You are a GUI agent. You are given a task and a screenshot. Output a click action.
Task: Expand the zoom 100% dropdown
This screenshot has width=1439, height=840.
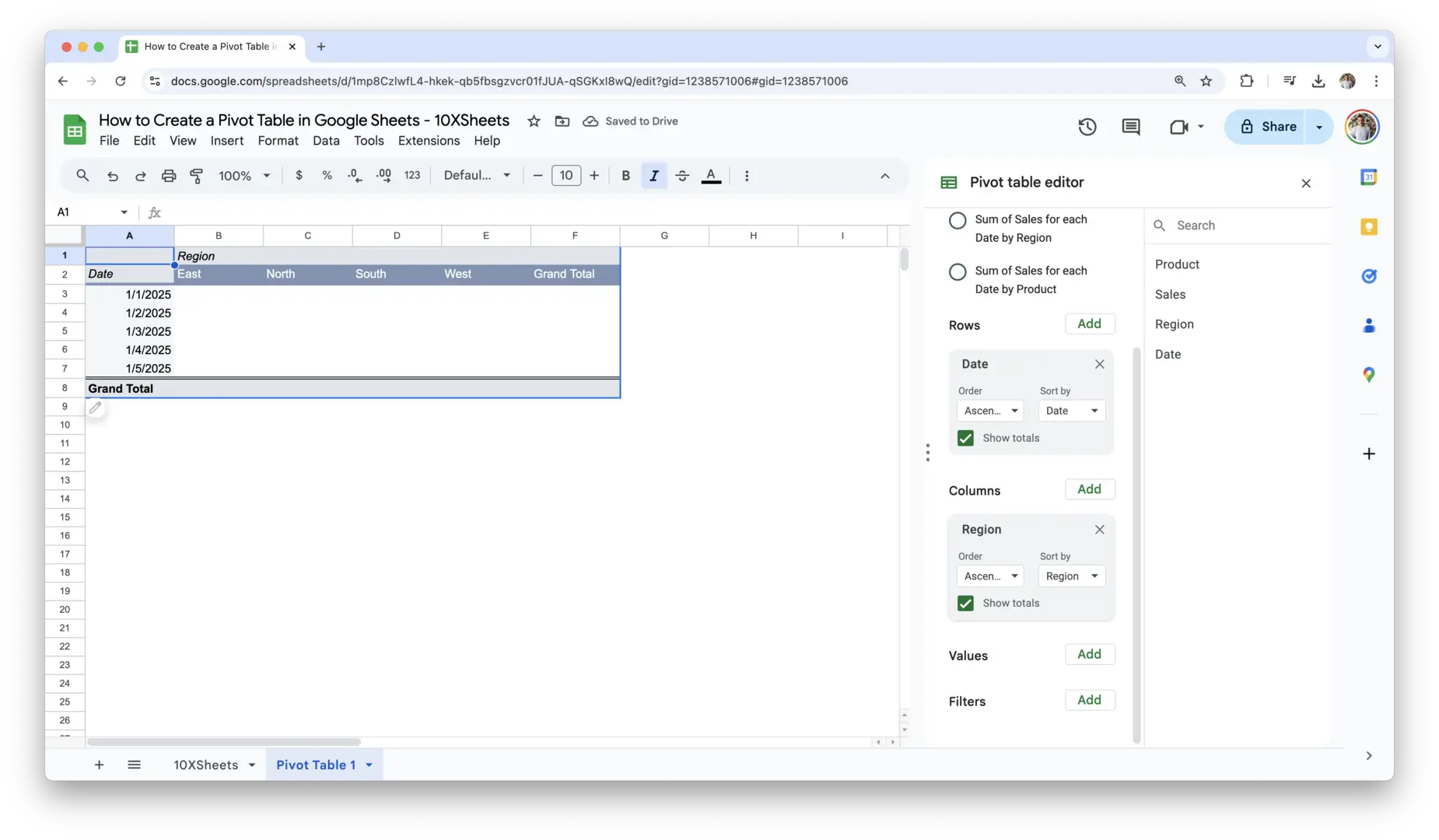(x=244, y=176)
